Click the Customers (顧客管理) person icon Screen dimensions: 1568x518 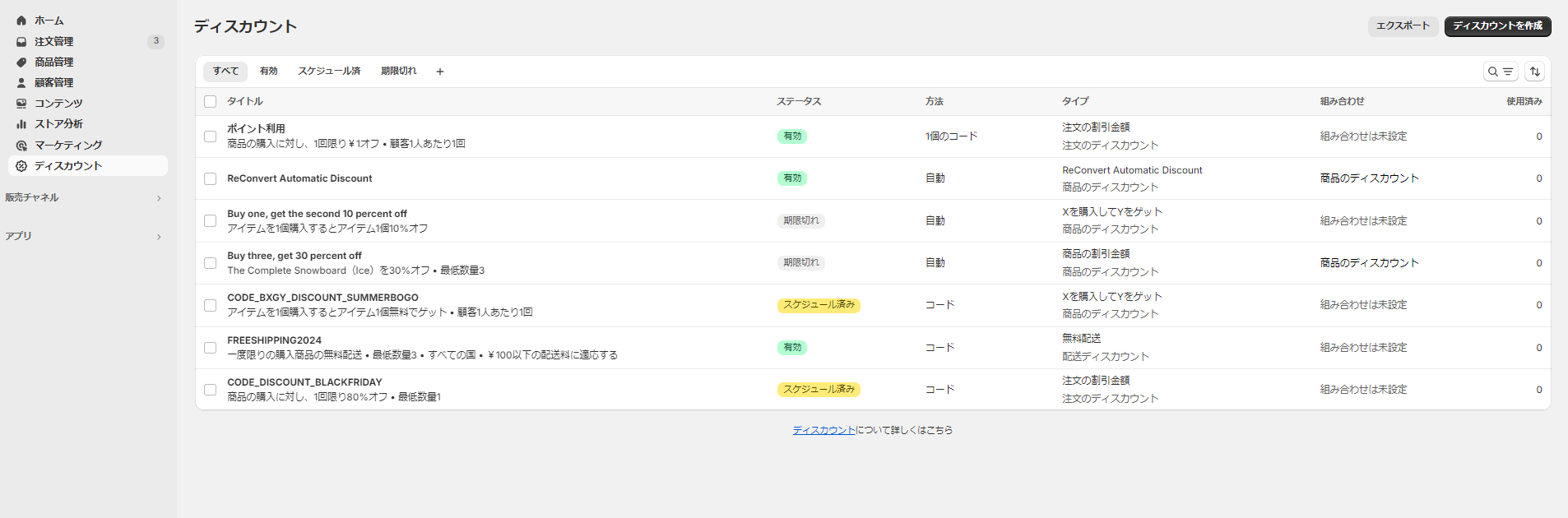click(x=21, y=82)
